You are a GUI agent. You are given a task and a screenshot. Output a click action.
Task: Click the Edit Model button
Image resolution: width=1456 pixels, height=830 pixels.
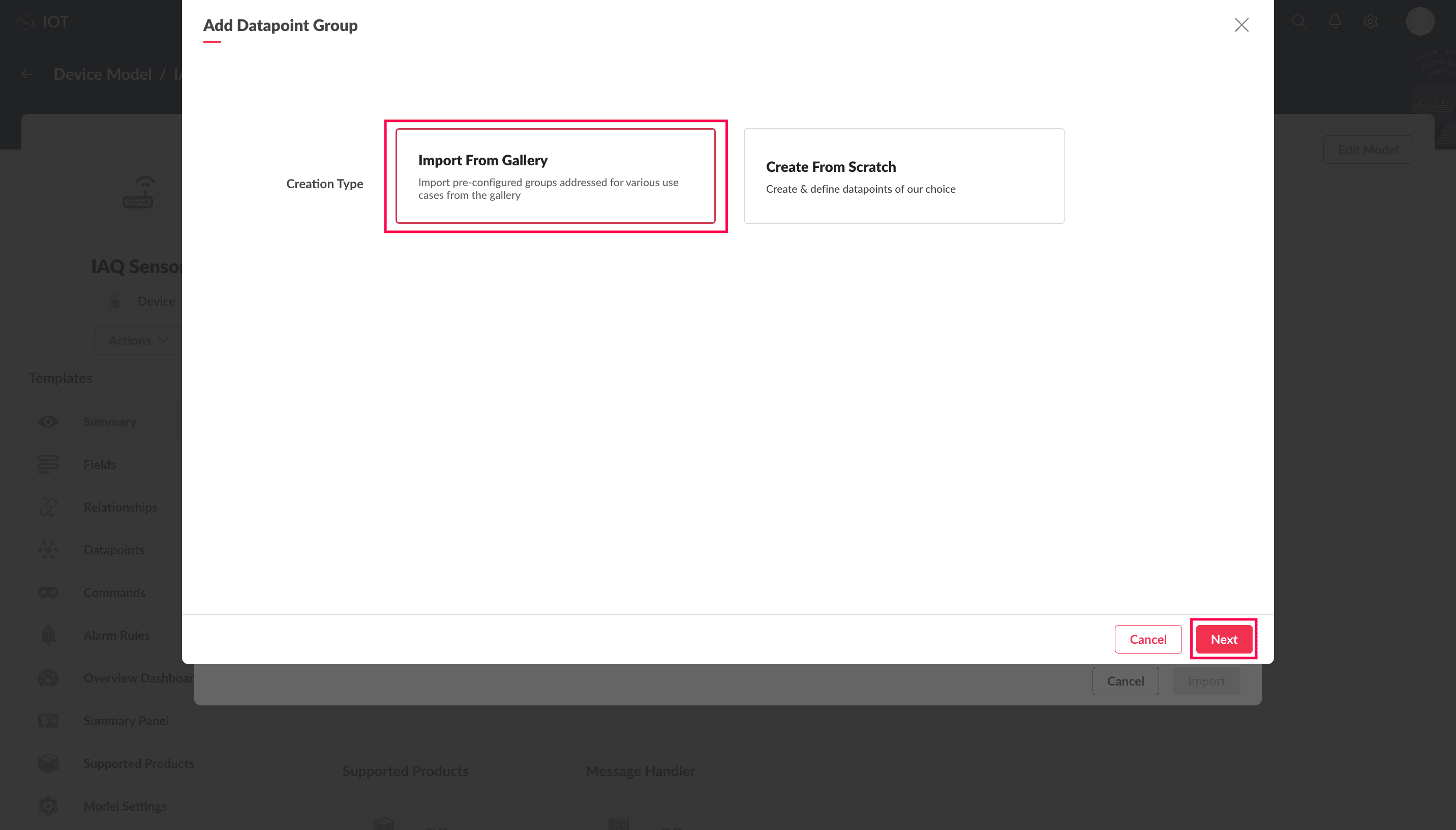click(x=1367, y=150)
